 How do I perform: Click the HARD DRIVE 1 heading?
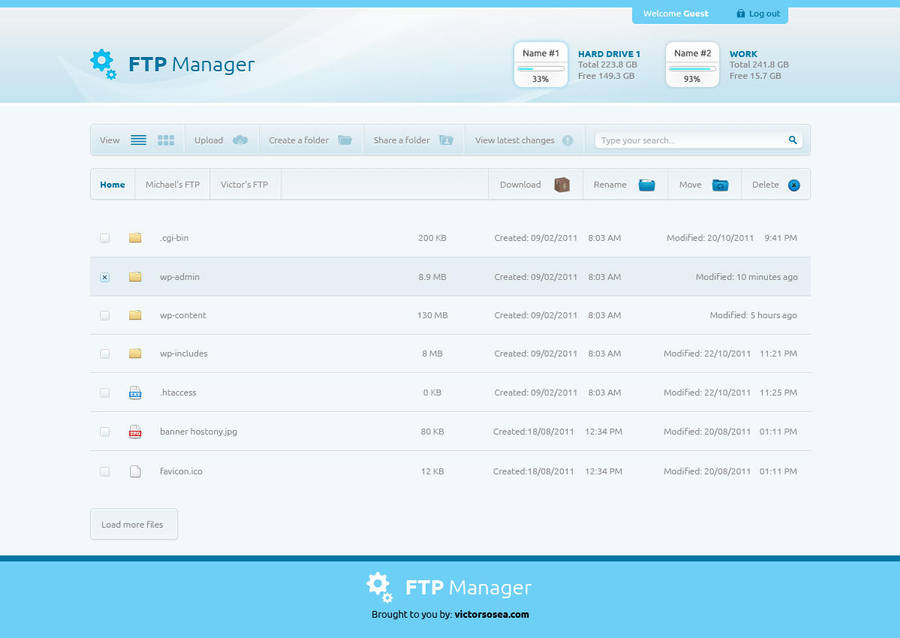[609, 54]
